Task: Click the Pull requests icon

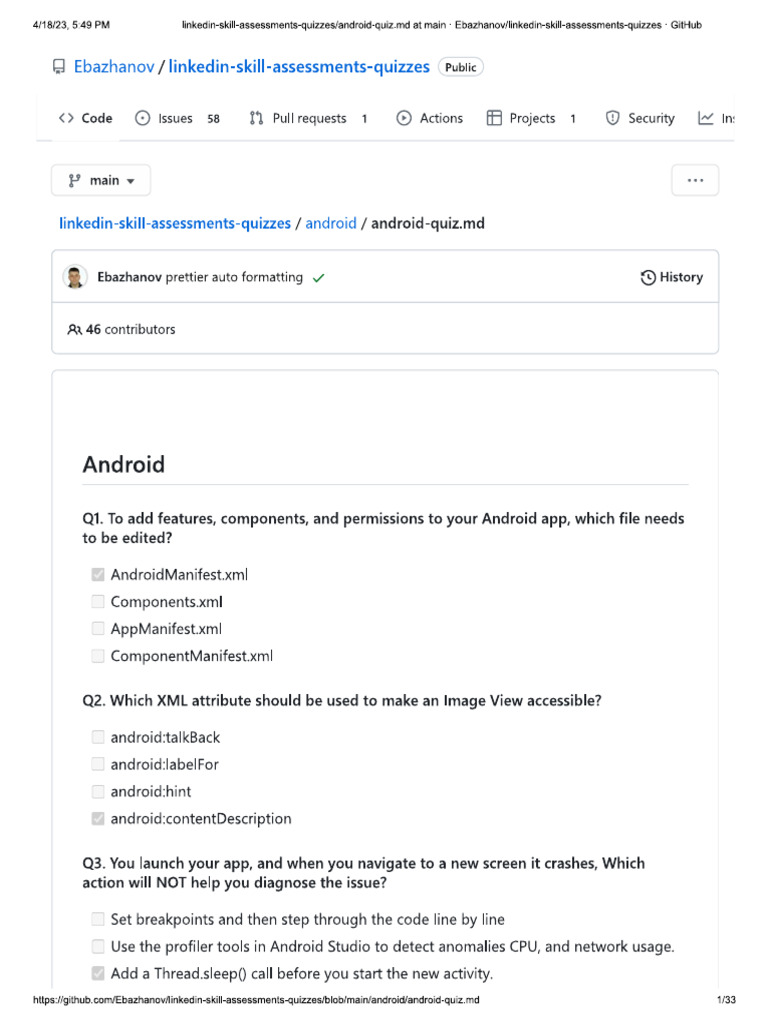Action: pos(257,118)
